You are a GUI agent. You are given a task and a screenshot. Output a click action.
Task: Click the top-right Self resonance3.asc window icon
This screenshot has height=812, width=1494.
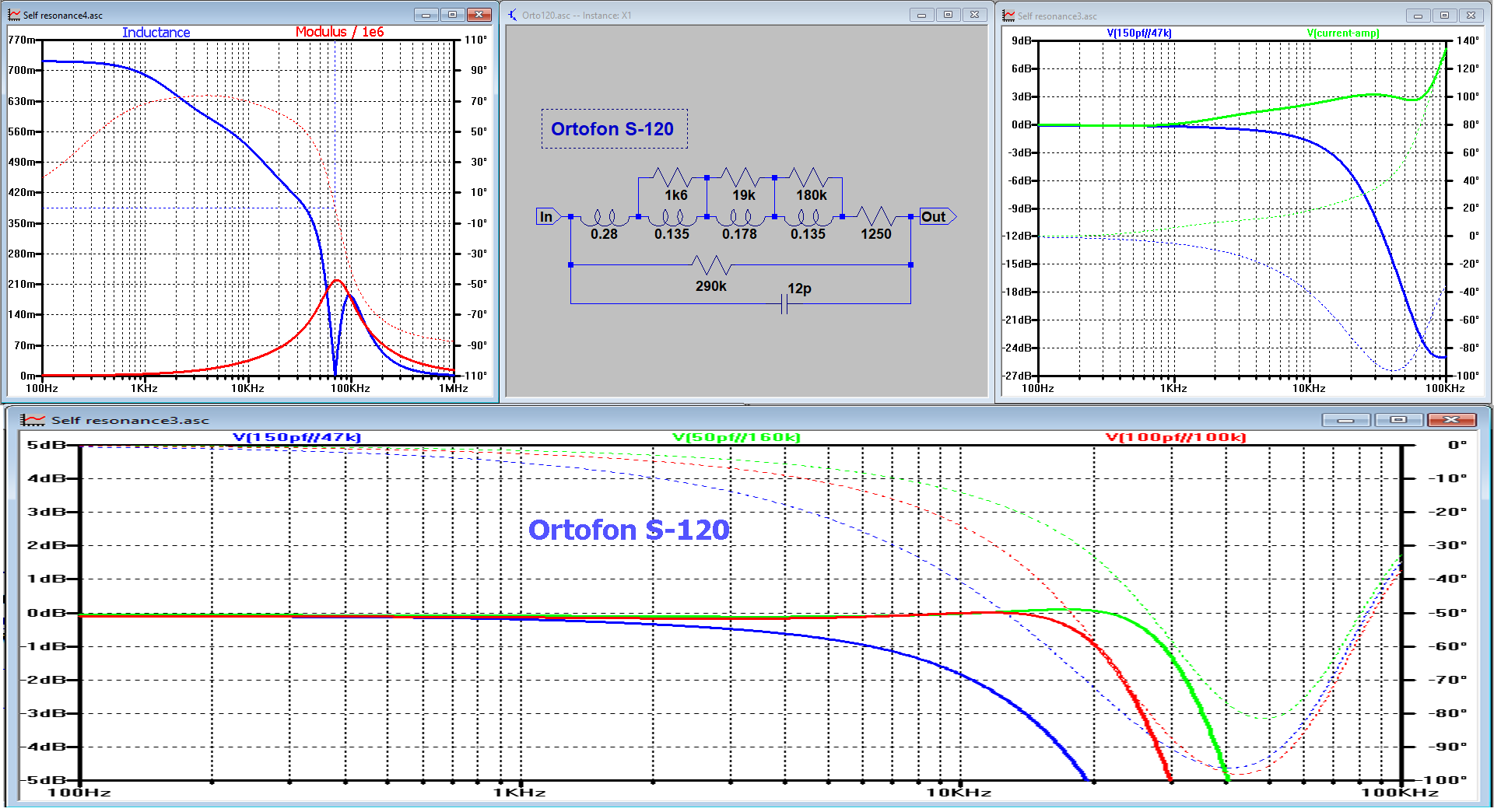click(1009, 16)
